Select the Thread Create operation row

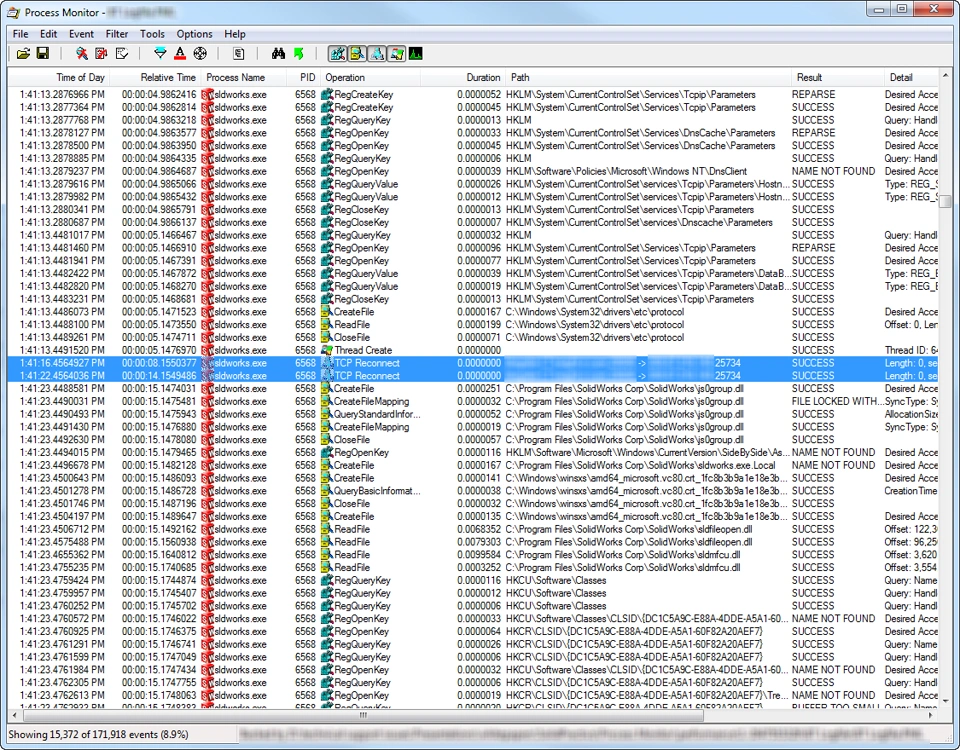(x=473, y=350)
